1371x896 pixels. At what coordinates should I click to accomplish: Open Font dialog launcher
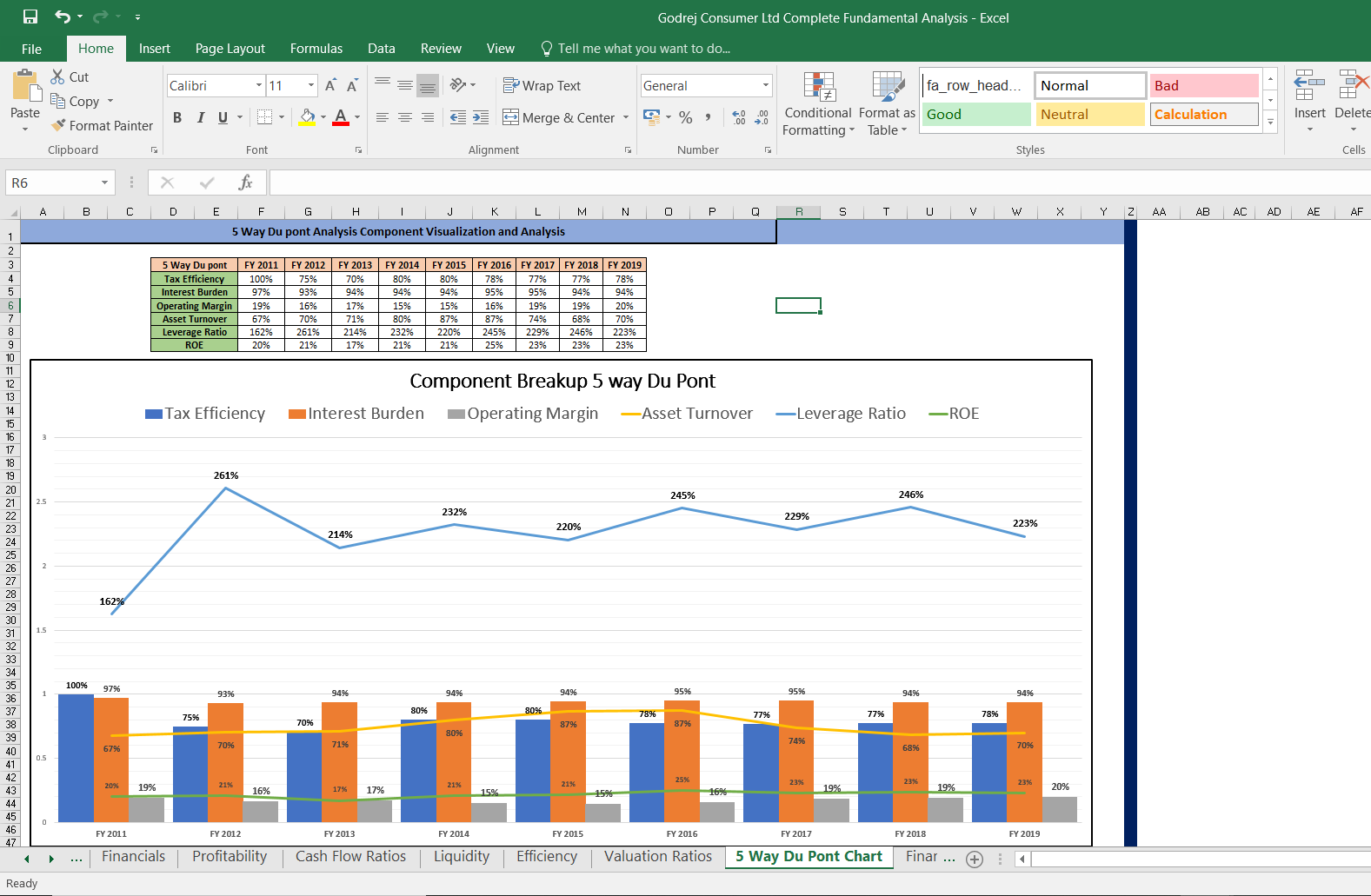[x=358, y=150]
